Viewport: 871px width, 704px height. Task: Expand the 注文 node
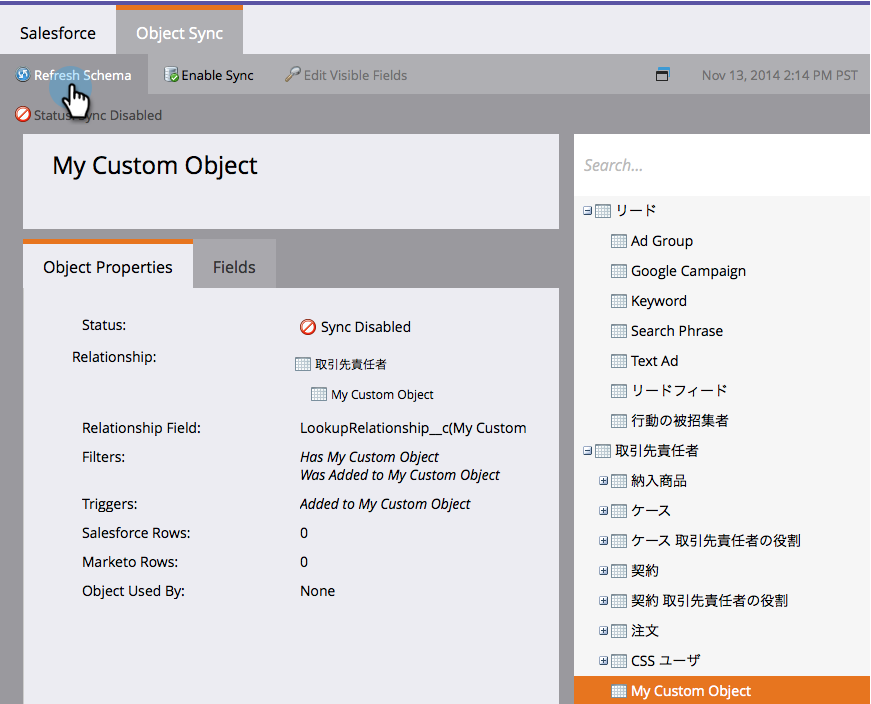pos(603,631)
